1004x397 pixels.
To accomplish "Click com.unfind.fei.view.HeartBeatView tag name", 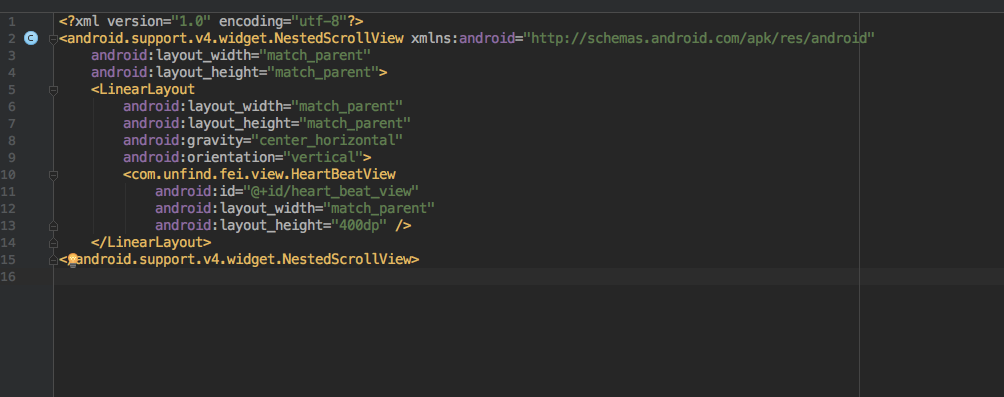I will (264, 174).
